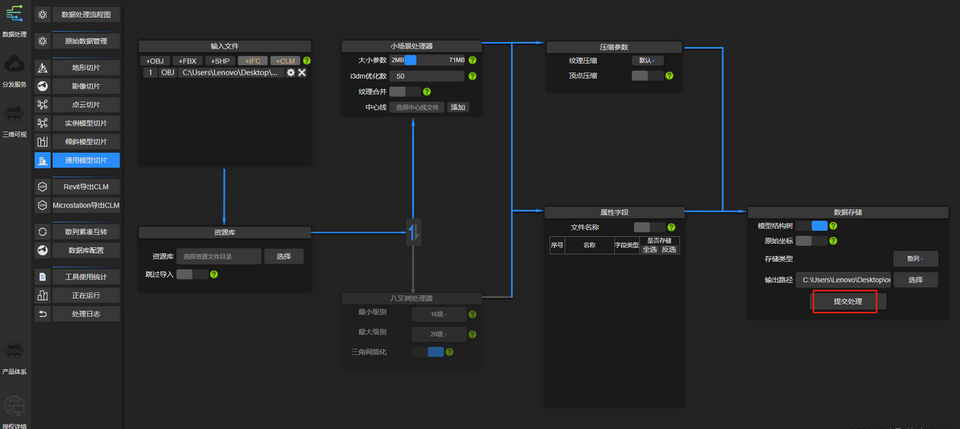Toggle the 三角网简化 switch

click(x=428, y=352)
